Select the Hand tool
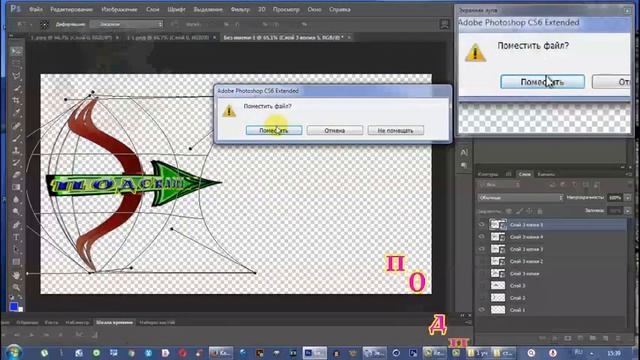Viewport: 640px width, 360px height. point(16,275)
